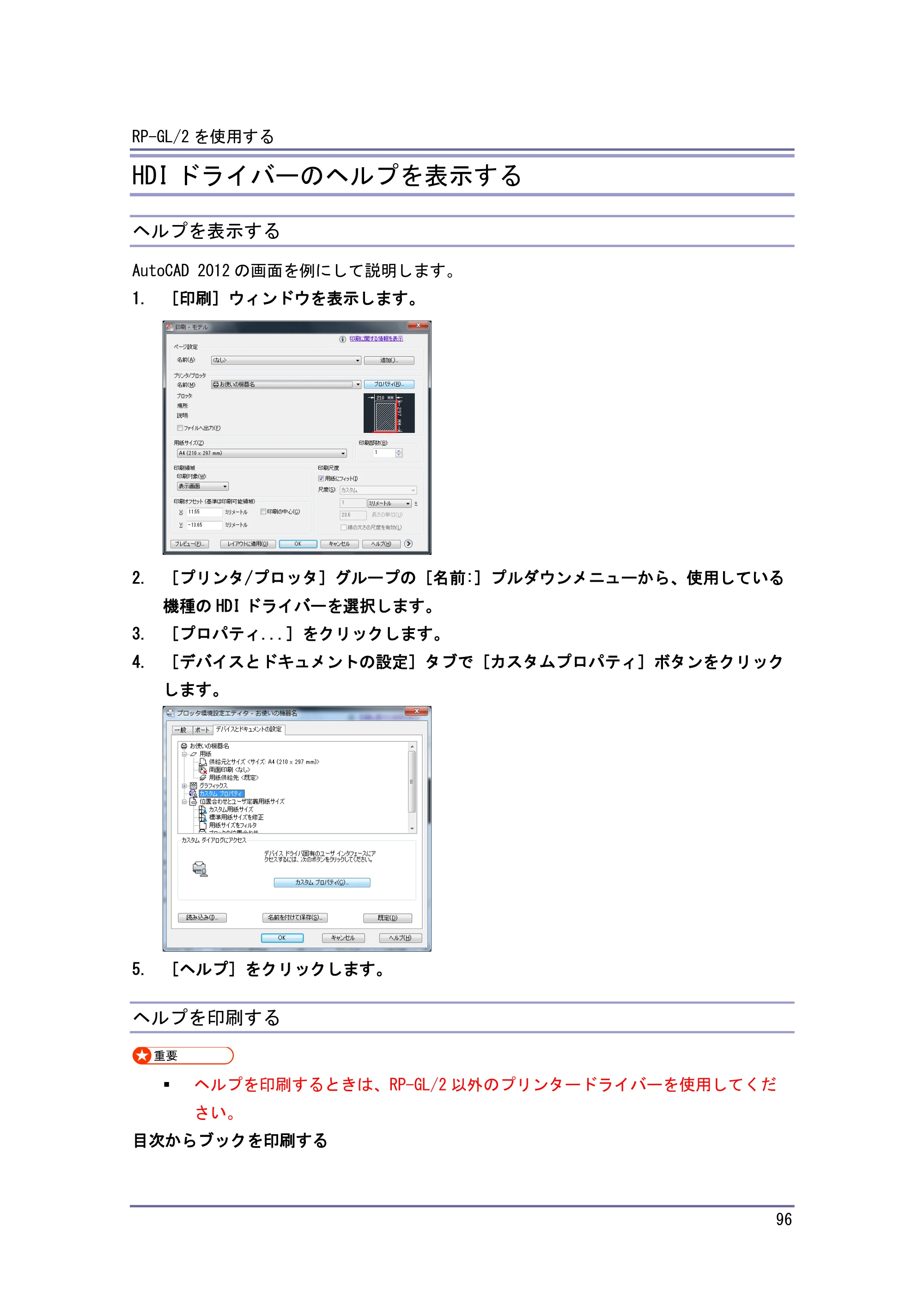The width and height of the screenshot is (924, 1307).
Task: Open the 印刷対象 dropdown showing 表示画面
Action: click(203, 486)
